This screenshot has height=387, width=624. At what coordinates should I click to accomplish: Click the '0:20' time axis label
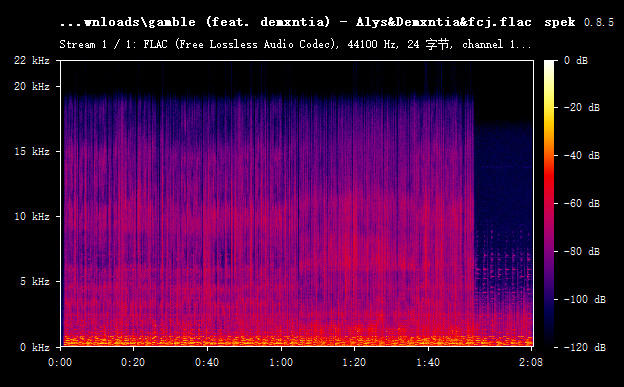tap(133, 362)
